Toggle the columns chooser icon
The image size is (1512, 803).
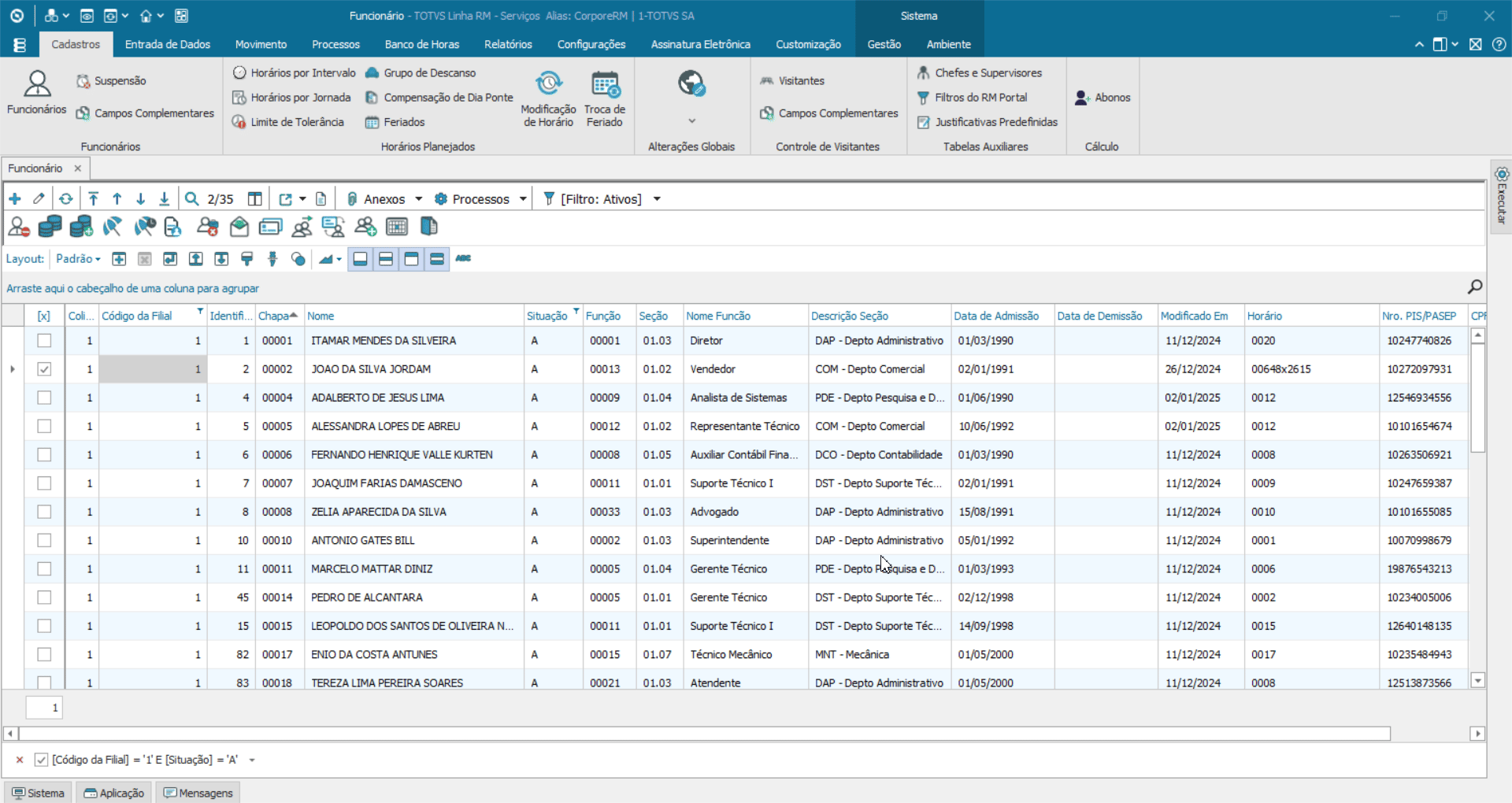point(254,199)
